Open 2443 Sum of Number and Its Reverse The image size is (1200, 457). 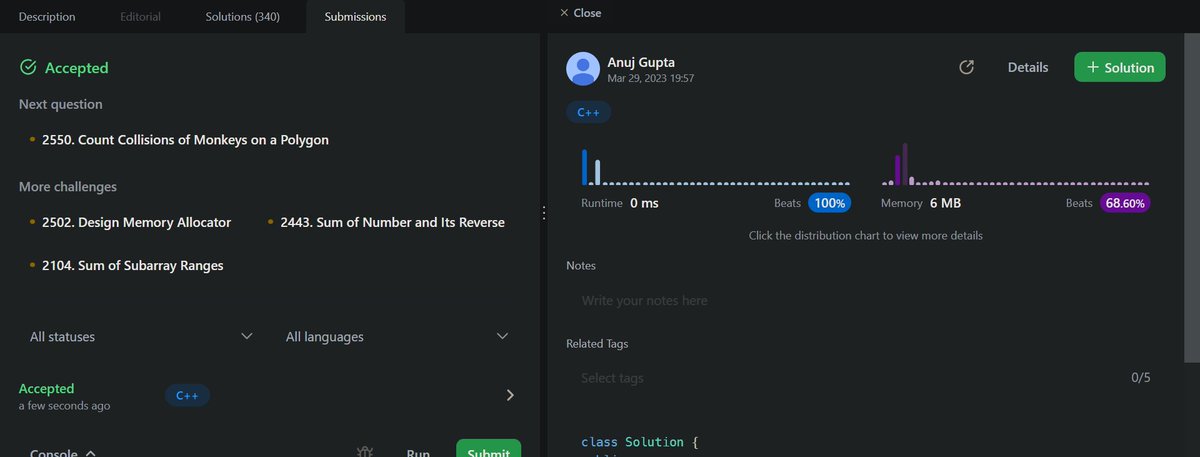tap(392, 222)
